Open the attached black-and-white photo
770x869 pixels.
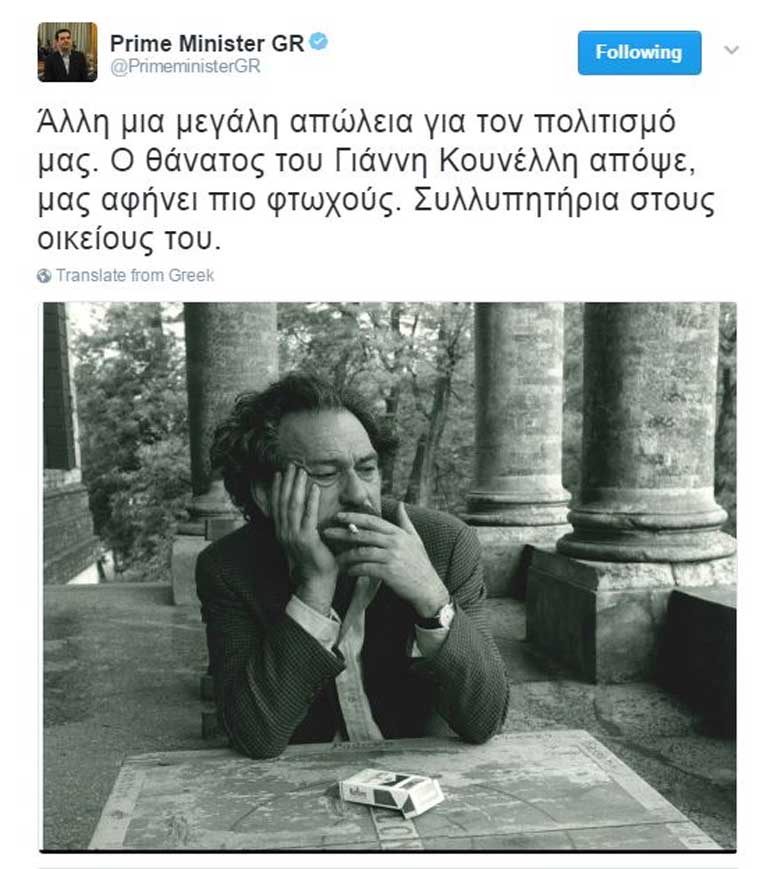click(390, 576)
